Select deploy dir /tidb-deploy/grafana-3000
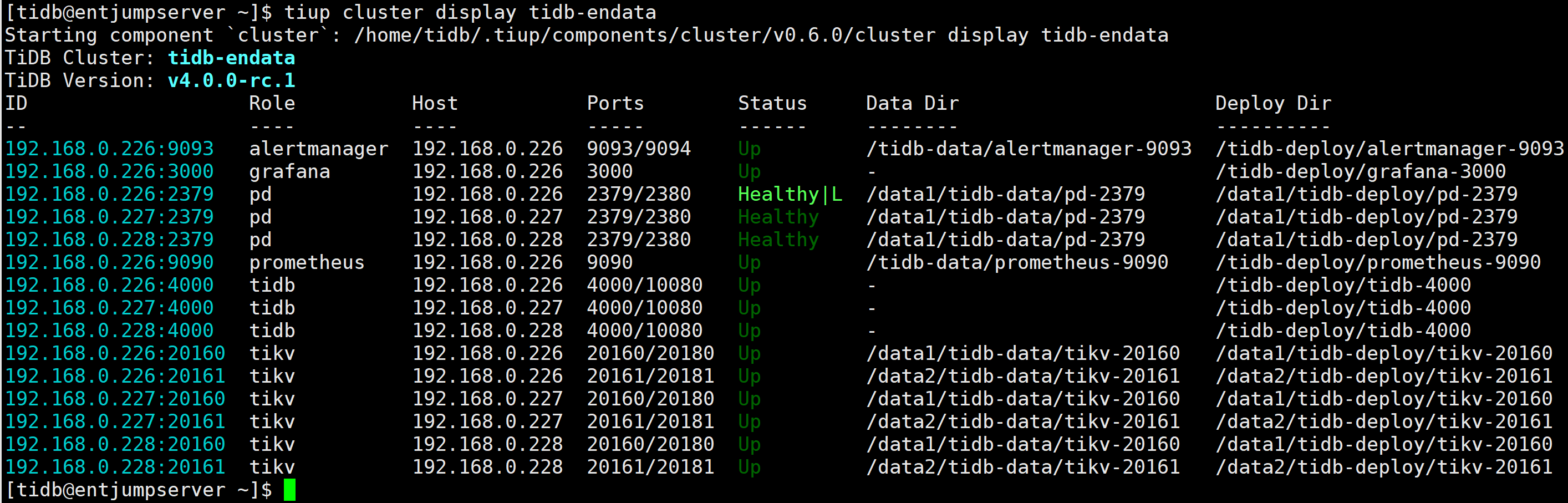1568x503 pixels. click(x=1361, y=171)
